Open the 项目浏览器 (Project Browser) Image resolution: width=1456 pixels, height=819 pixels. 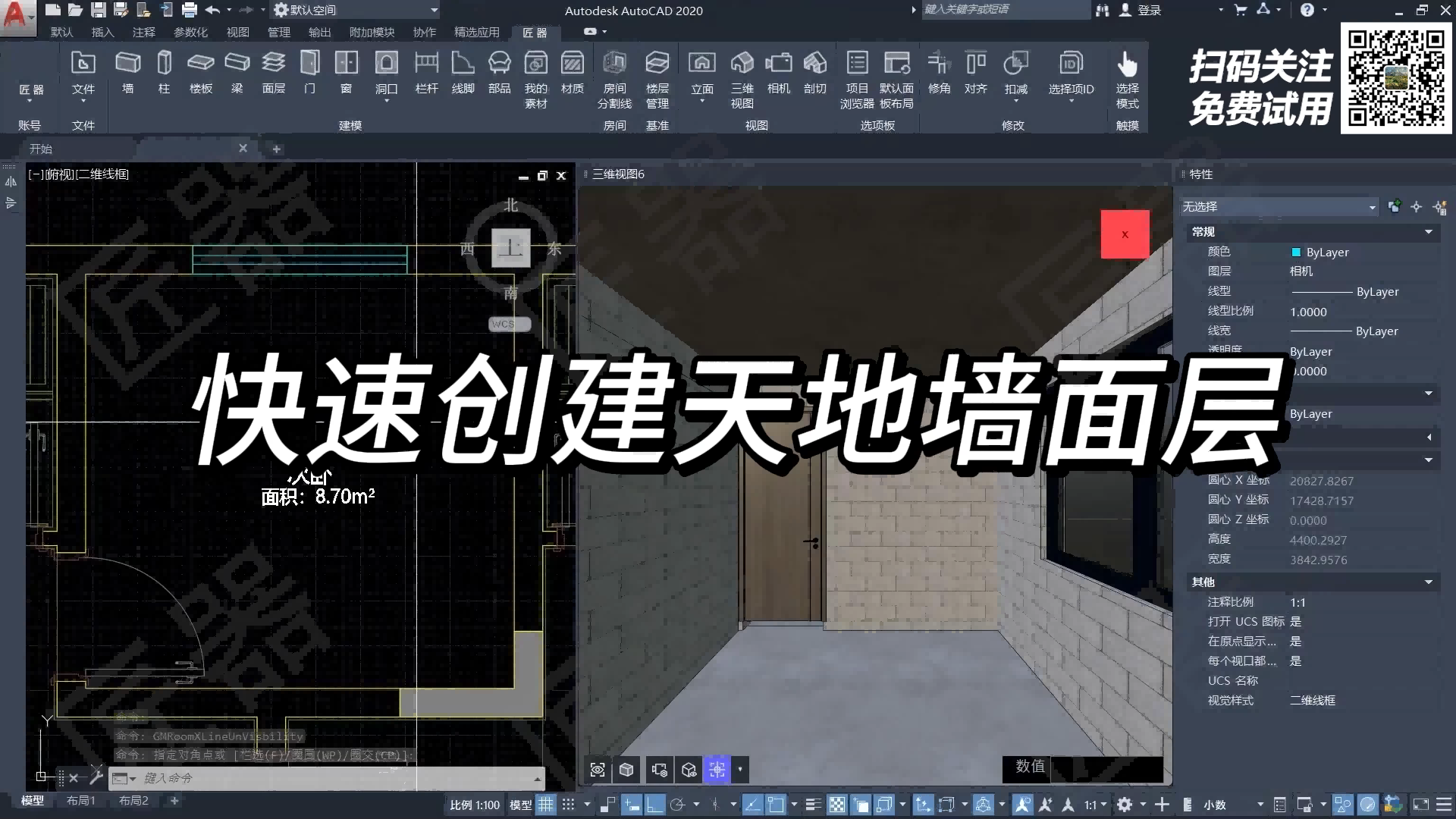coord(858,72)
